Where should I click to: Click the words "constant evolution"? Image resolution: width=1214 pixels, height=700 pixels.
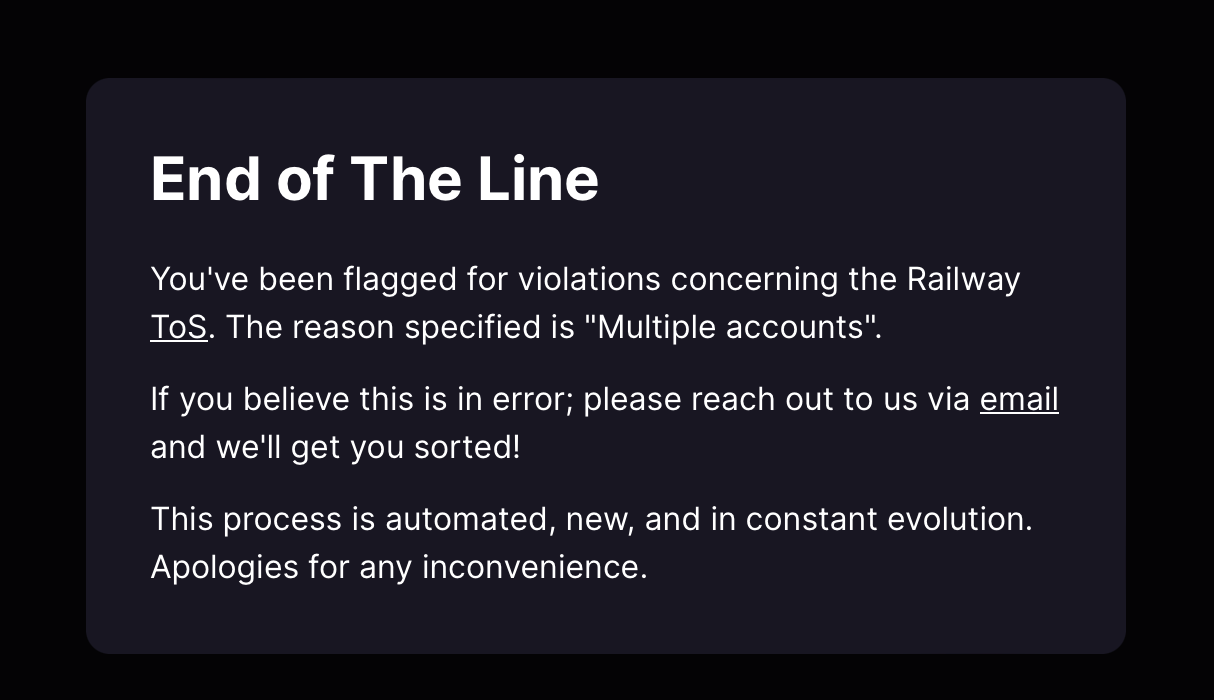point(888,519)
